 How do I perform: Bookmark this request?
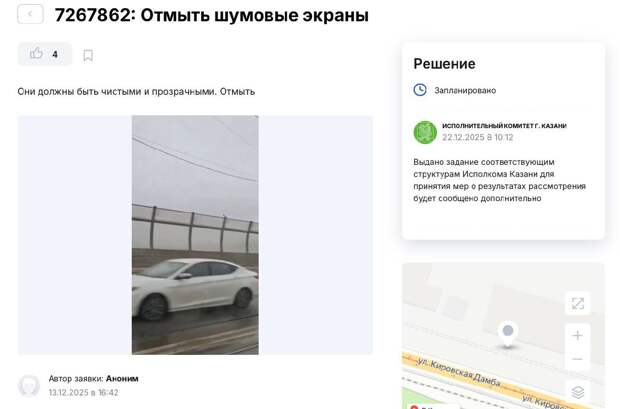(88, 55)
